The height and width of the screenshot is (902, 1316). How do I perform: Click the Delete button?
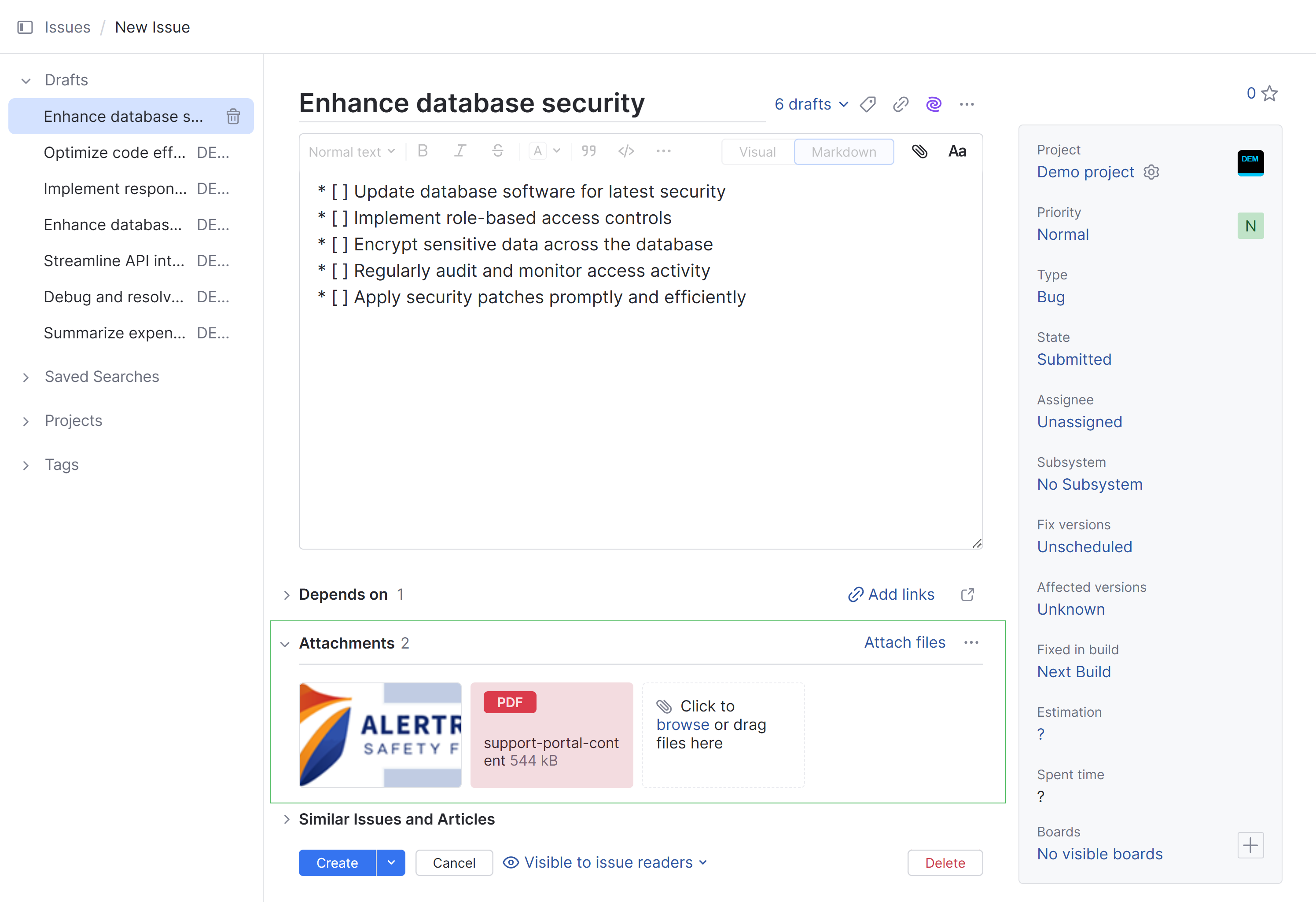click(945, 862)
